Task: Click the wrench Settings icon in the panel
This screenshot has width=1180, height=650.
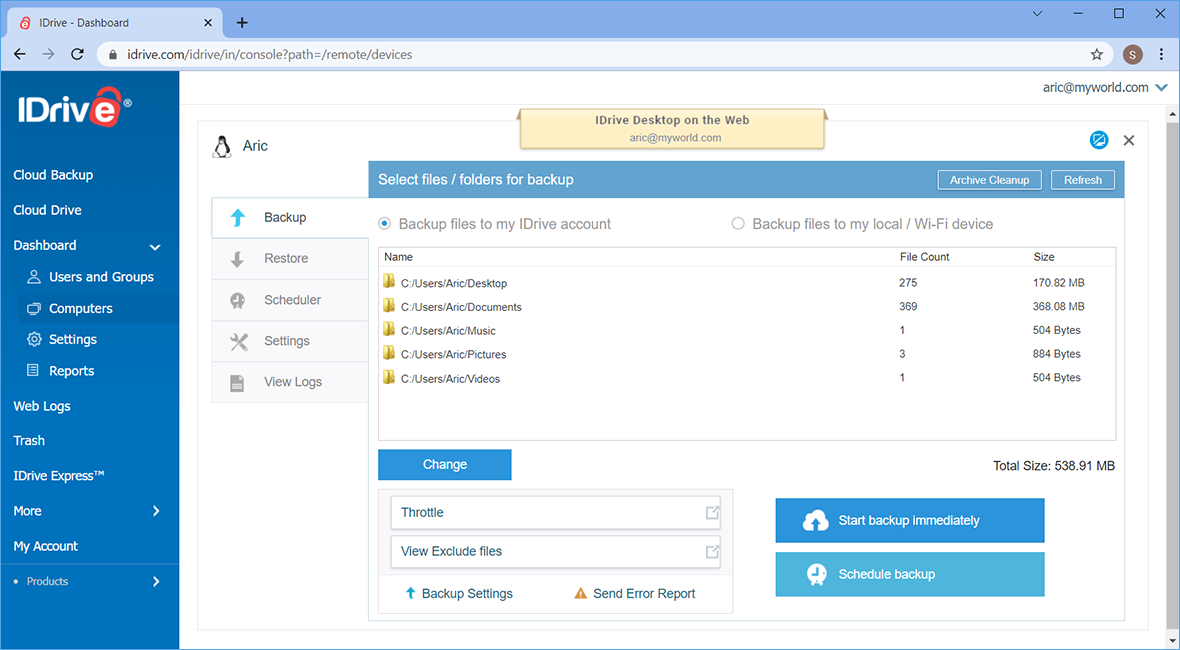Action: tap(239, 342)
